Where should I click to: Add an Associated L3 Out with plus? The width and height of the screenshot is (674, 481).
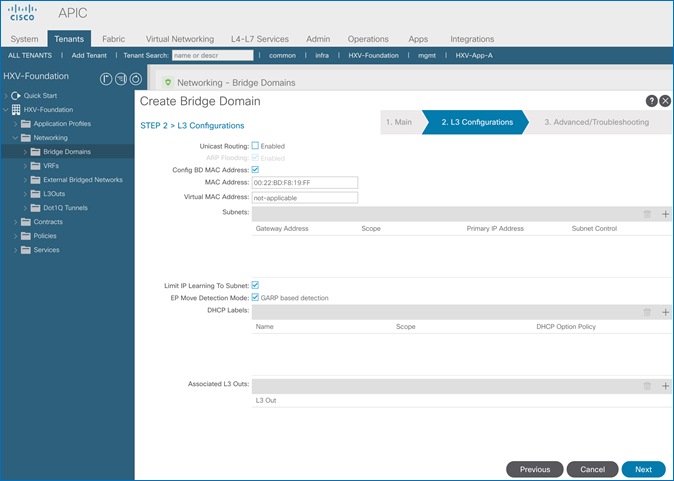tap(665, 386)
